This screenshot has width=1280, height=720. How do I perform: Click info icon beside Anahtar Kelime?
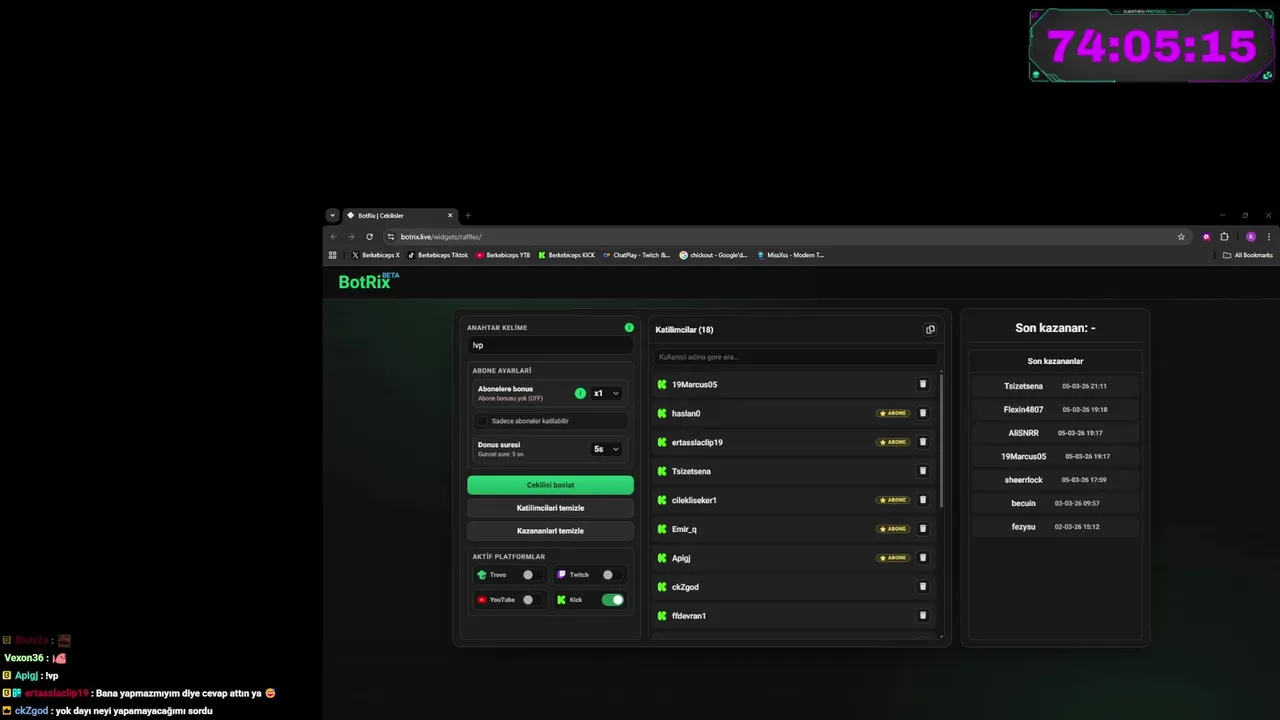pyautogui.click(x=629, y=327)
